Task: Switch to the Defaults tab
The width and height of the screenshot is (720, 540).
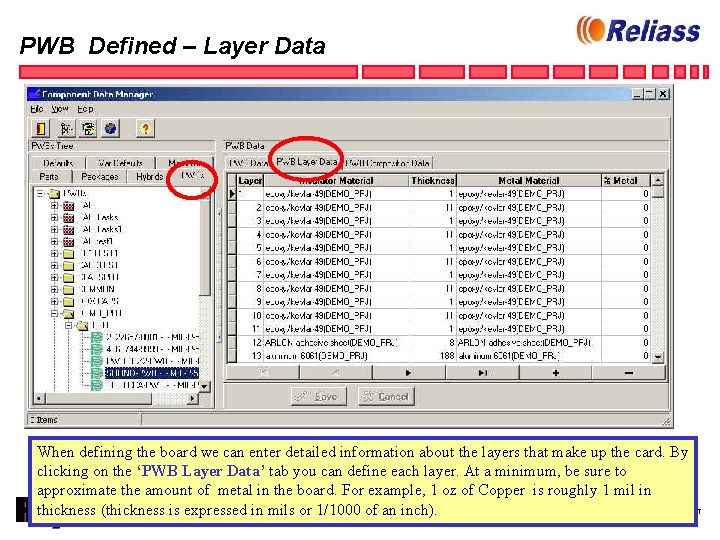Action: pos(58,163)
